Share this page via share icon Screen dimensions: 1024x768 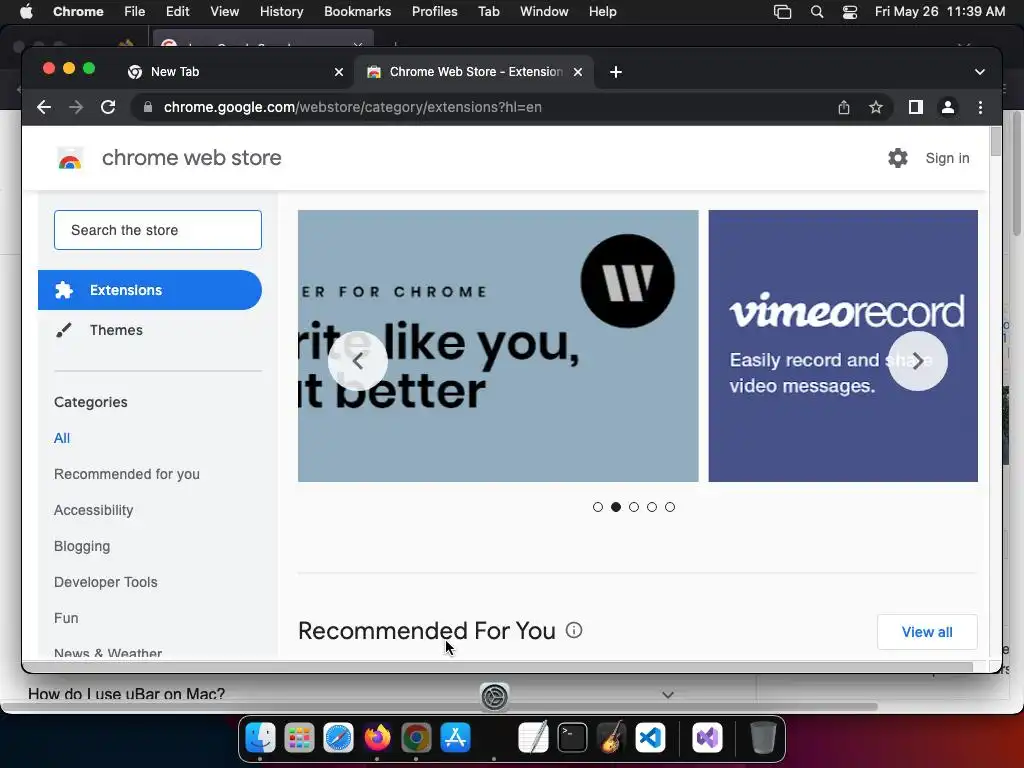[x=844, y=107]
